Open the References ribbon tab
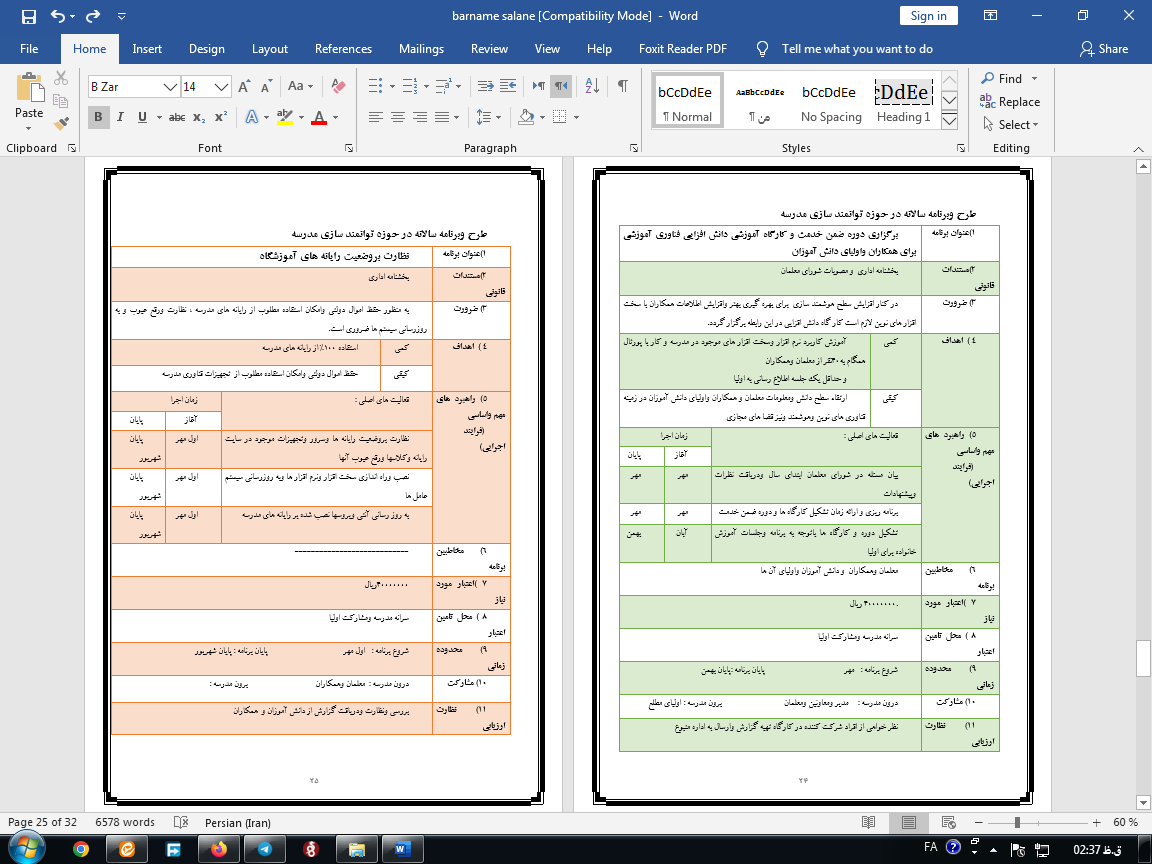 tap(343, 49)
